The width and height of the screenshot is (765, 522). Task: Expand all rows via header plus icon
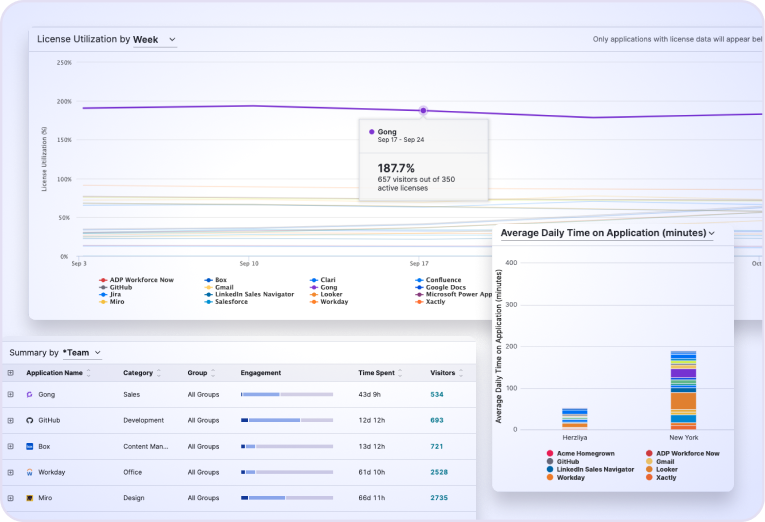point(10,373)
